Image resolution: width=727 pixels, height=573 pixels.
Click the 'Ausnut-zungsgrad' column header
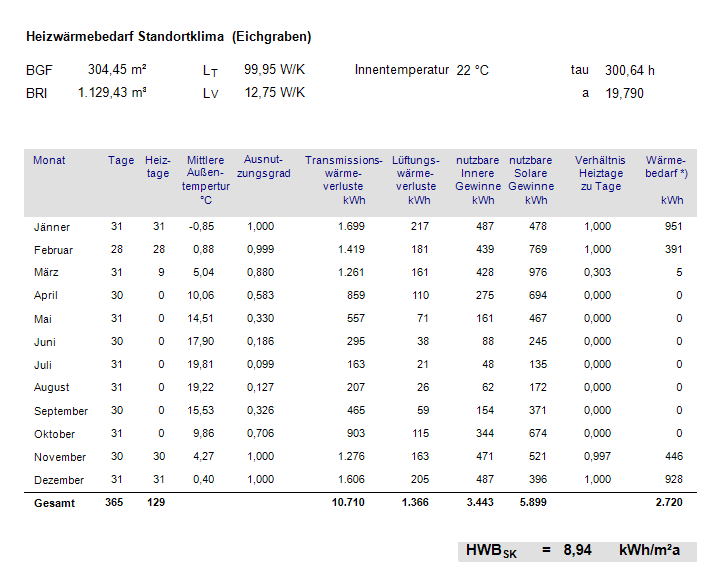(263, 166)
